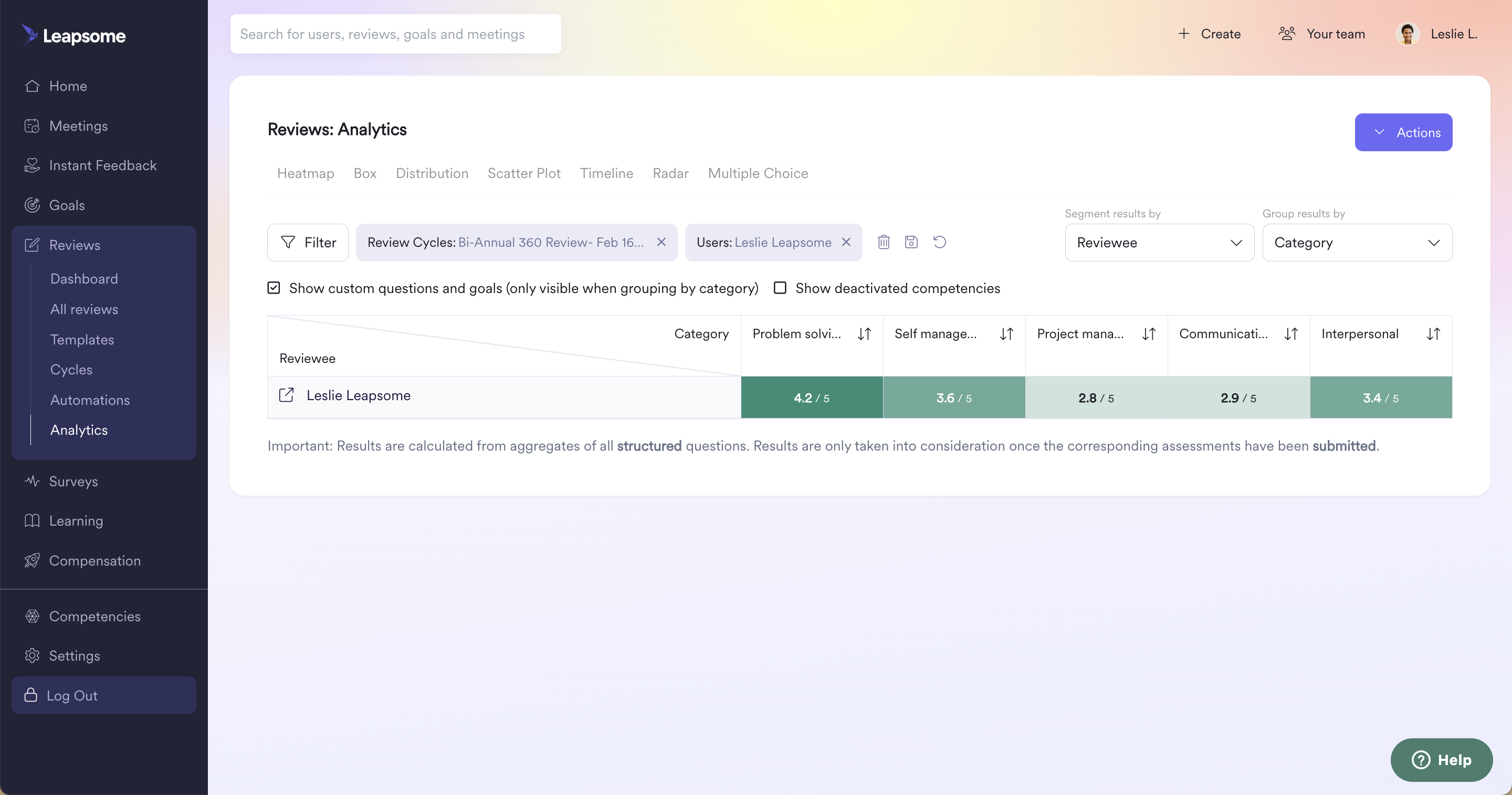Select All reviews in the sidebar

pyautogui.click(x=84, y=309)
